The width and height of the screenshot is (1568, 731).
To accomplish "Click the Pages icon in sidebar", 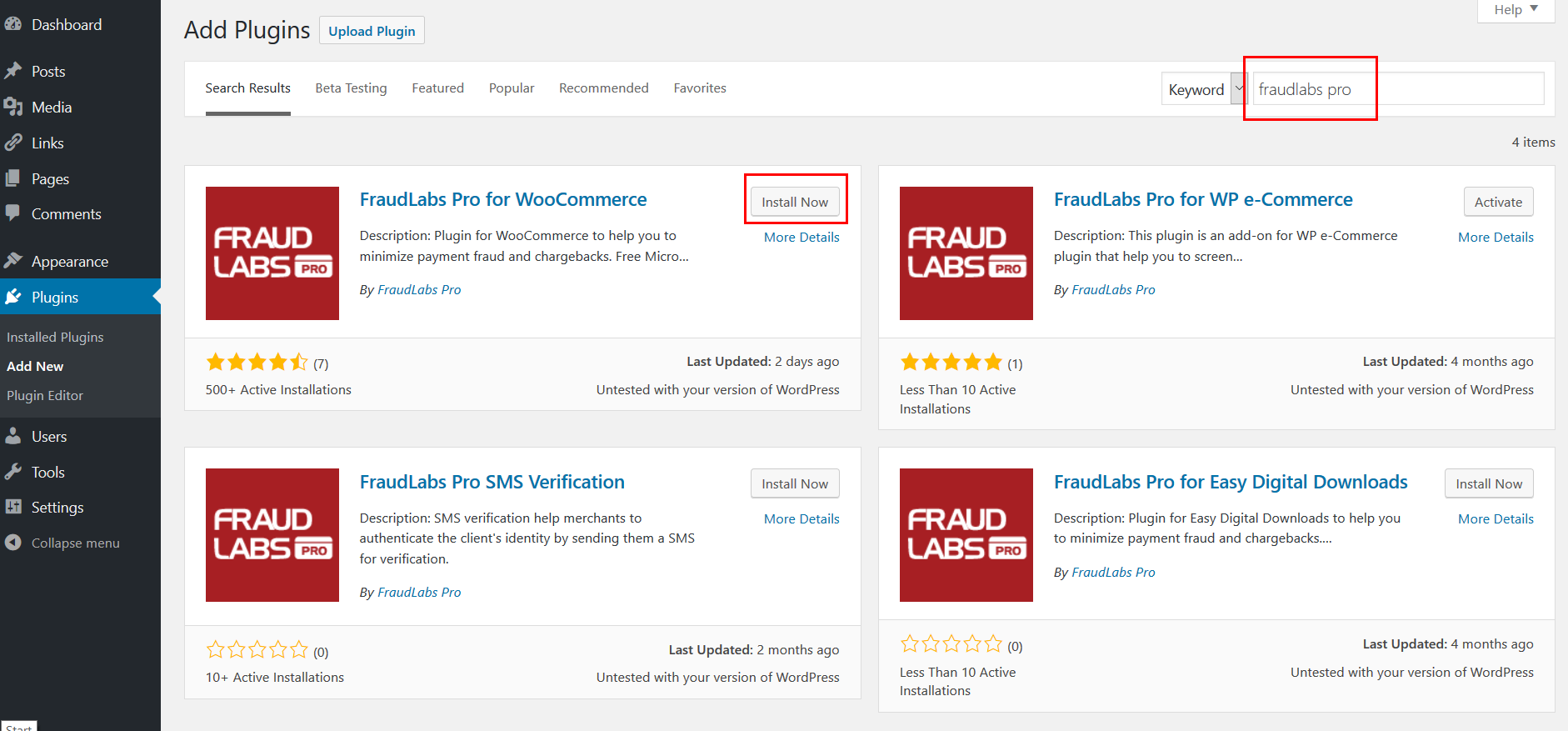I will (x=12, y=178).
